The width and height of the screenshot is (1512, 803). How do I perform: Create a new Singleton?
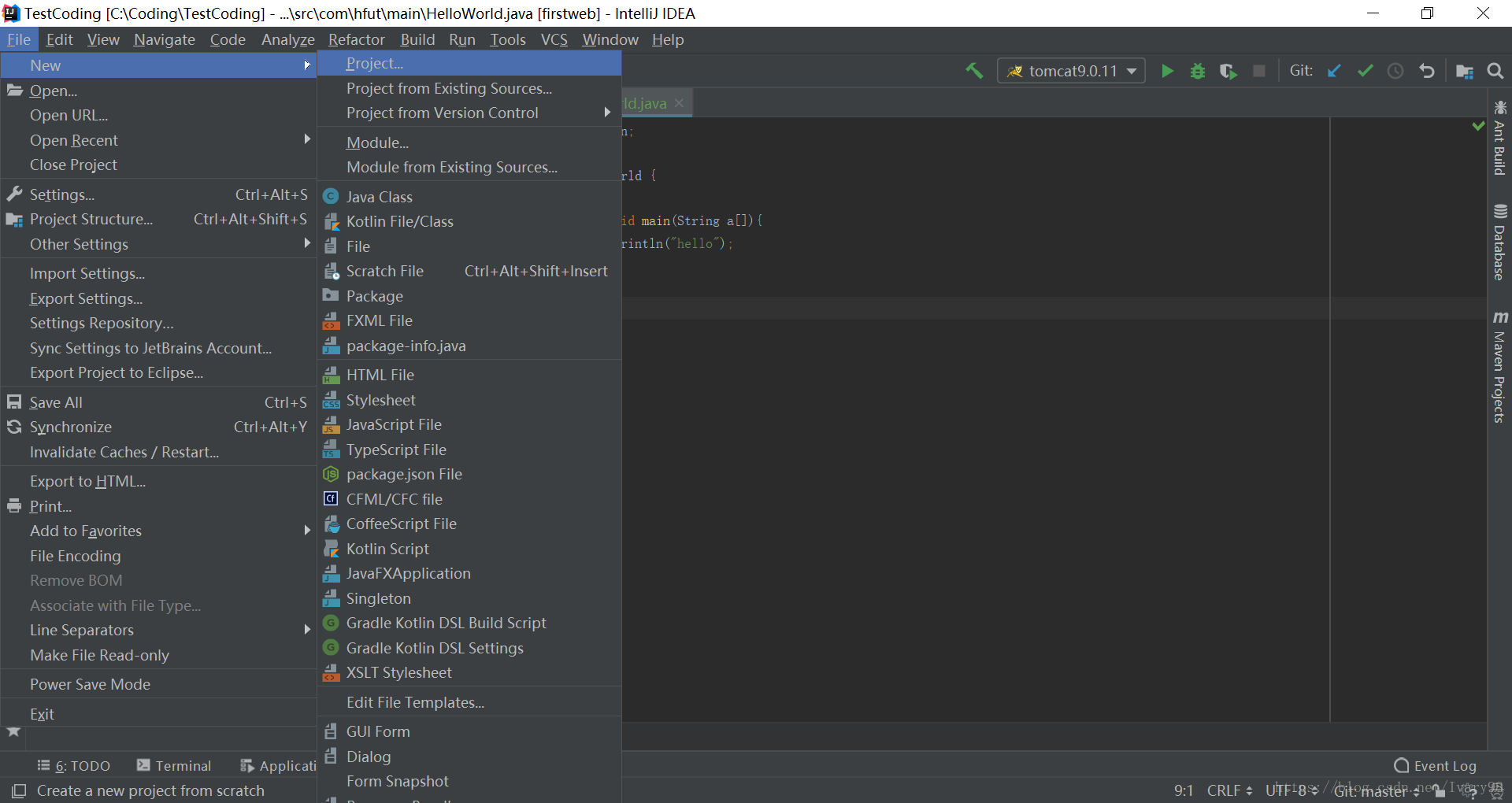(469, 598)
